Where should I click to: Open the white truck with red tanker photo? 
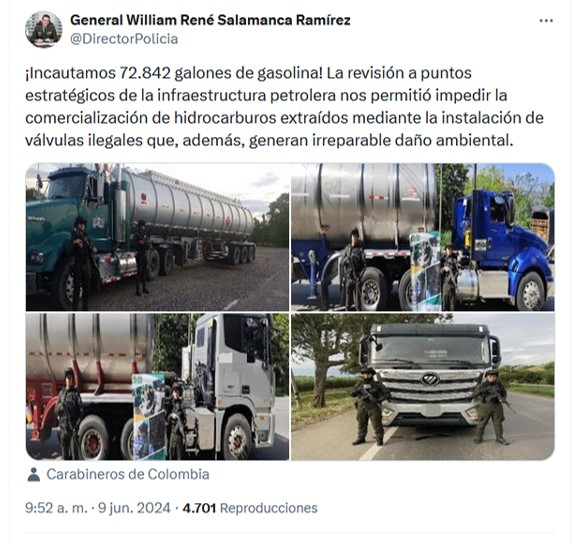(x=157, y=387)
